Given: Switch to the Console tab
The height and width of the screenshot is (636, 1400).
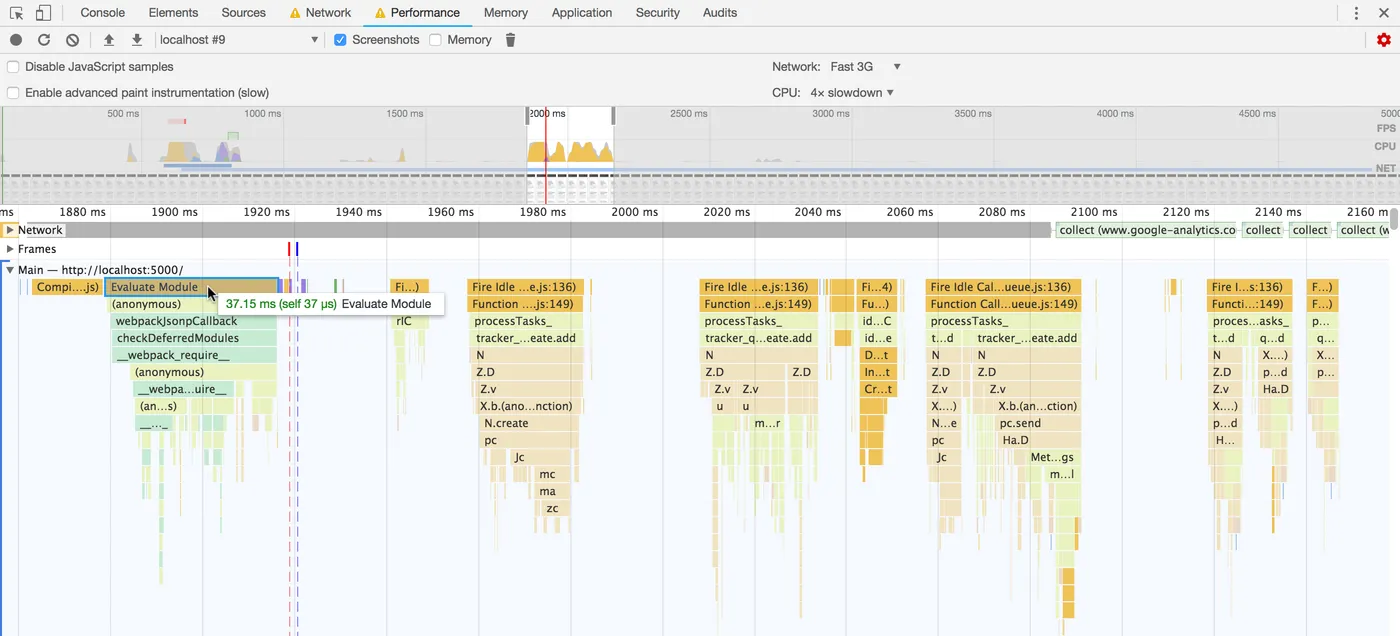Looking at the screenshot, I should (x=103, y=13).
